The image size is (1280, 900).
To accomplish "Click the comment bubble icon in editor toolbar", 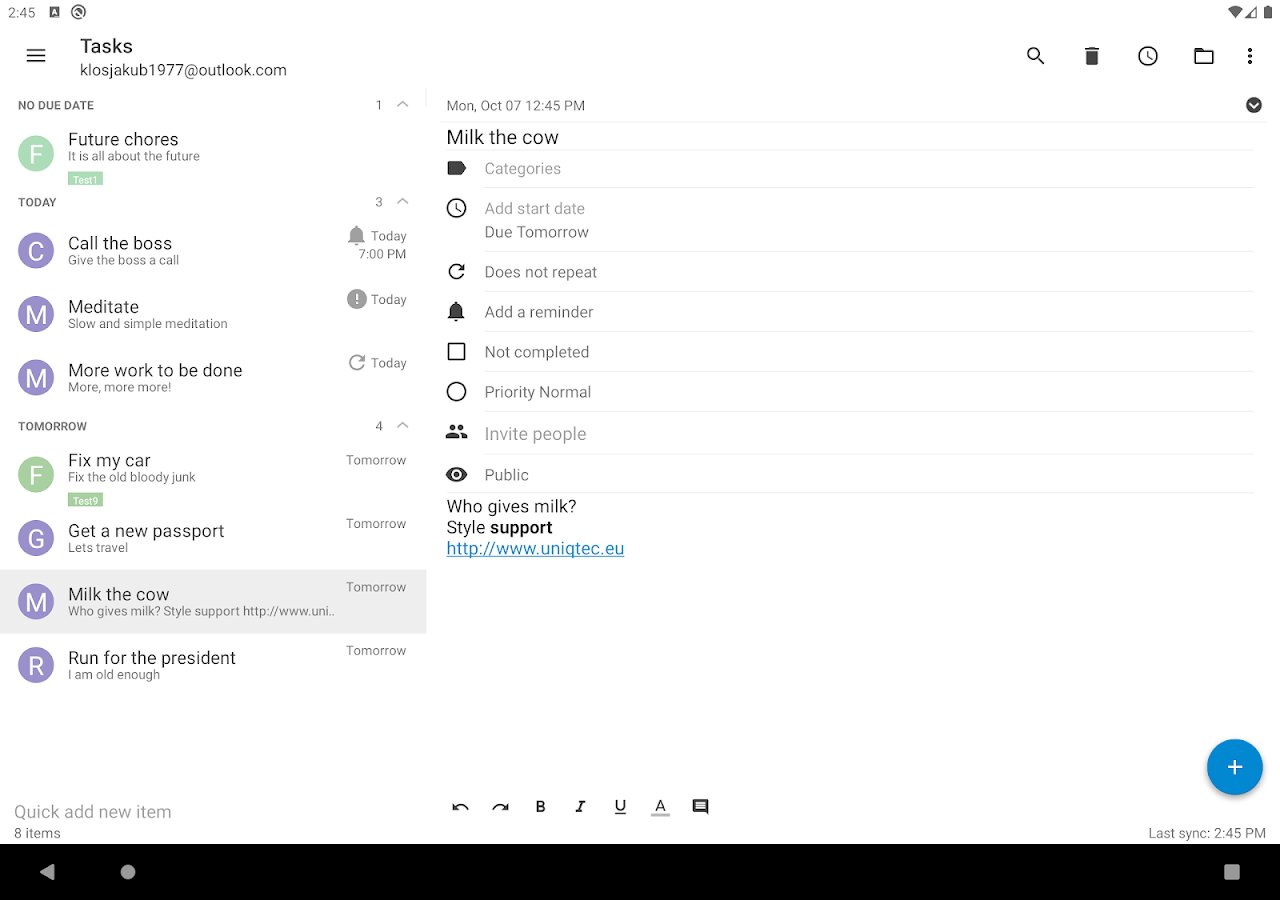I will pyautogui.click(x=700, y=807).
